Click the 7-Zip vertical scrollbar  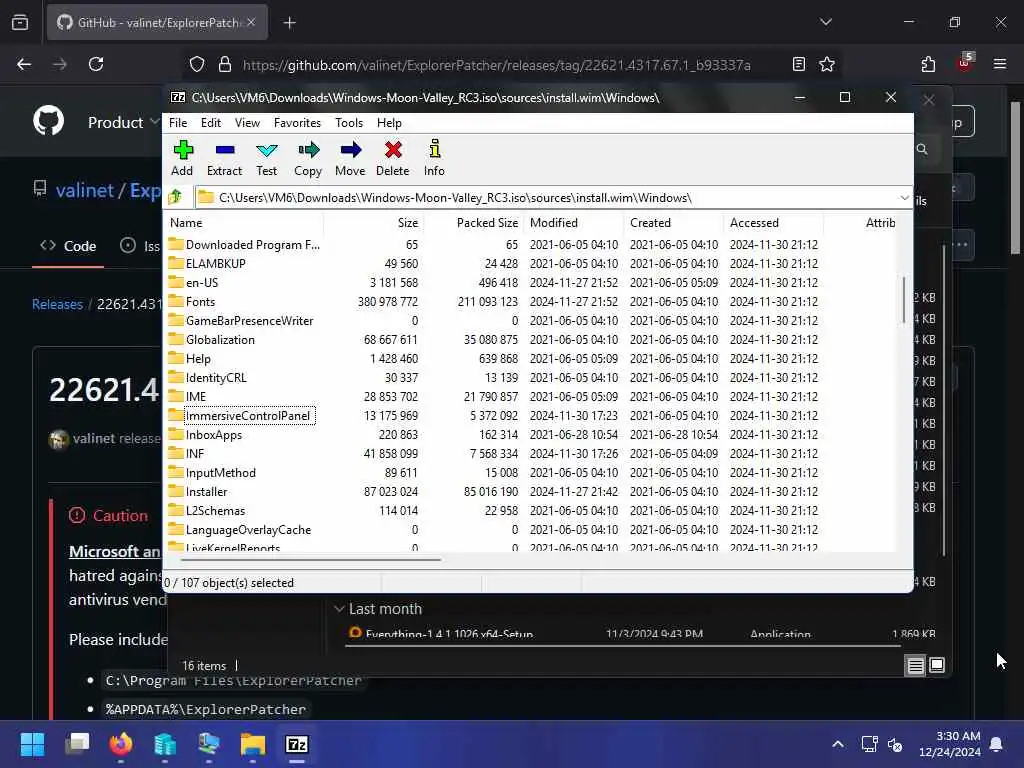[x=904, y=299]
